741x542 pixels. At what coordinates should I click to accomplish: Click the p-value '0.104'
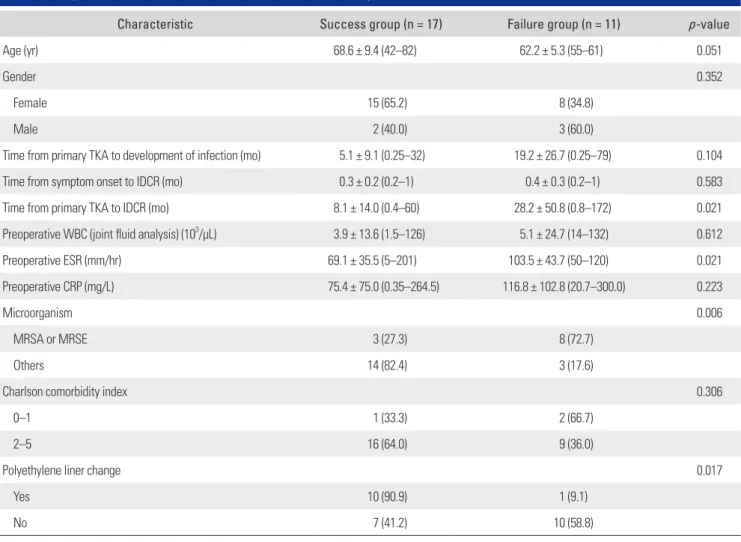point(709,155)
